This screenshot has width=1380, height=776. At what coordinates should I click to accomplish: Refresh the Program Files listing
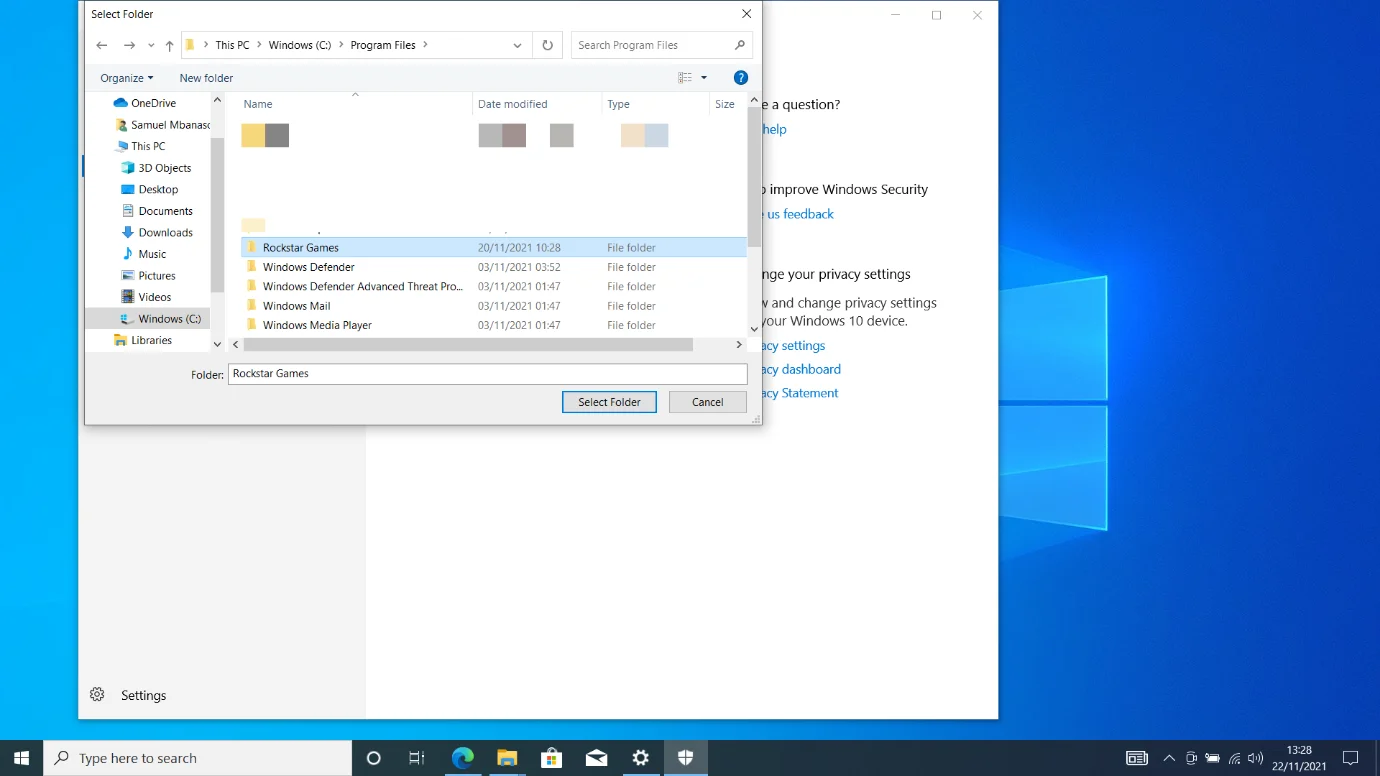547,45
